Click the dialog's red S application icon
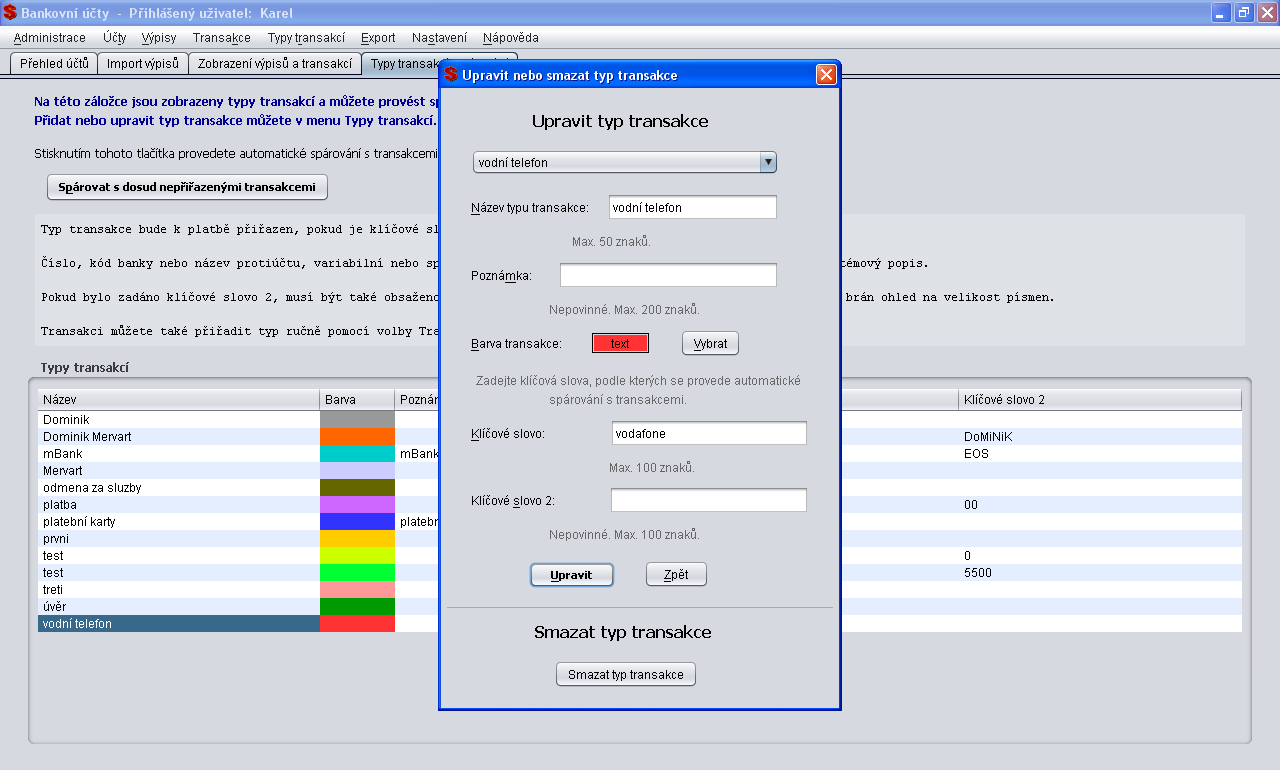Image resolution: width=1280 pixels, height=770 pixels. 451,75
